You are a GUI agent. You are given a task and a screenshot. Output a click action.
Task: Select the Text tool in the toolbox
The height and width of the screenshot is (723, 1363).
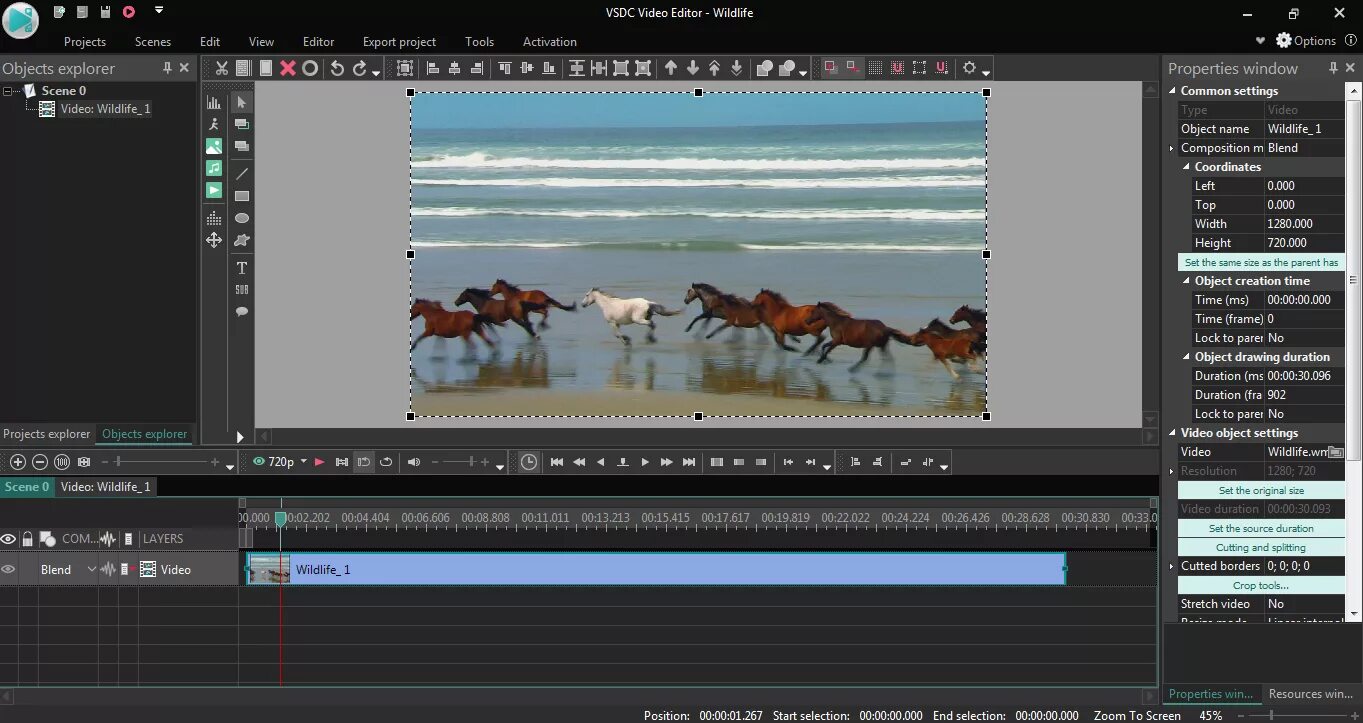[x=241, y=267]
